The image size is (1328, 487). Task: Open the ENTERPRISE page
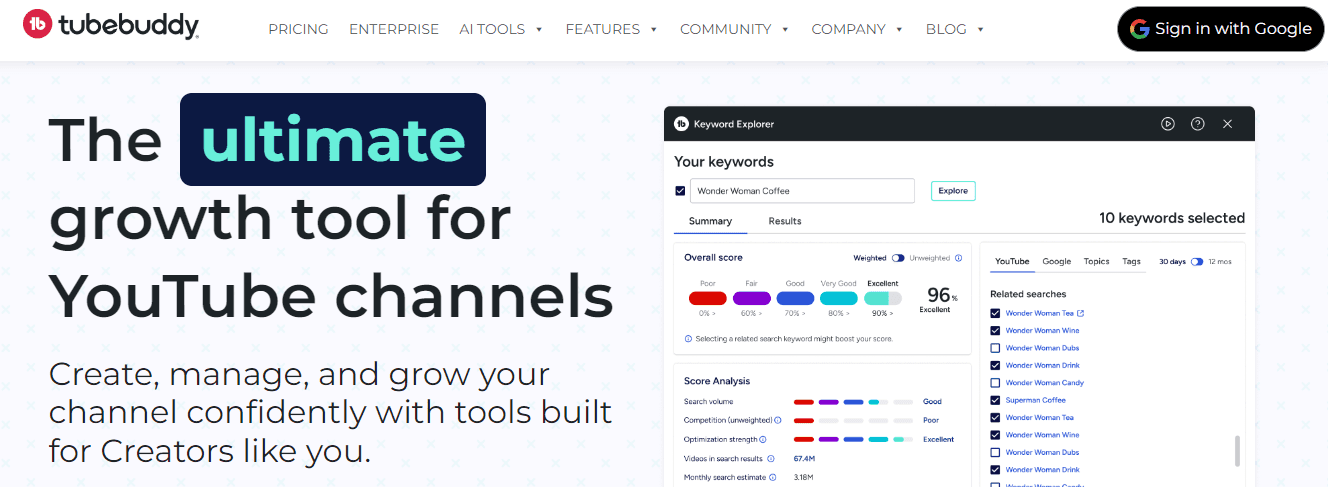coord(394,29)
